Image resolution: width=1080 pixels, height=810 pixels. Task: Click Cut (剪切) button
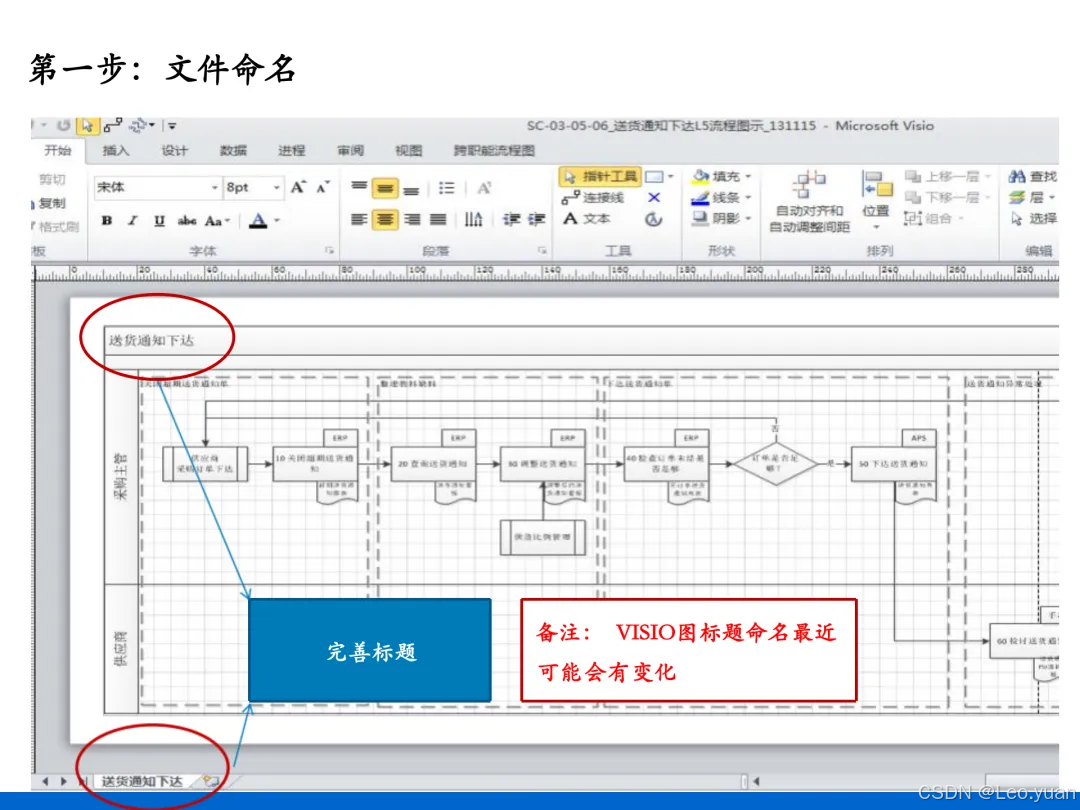pos(50,180)
